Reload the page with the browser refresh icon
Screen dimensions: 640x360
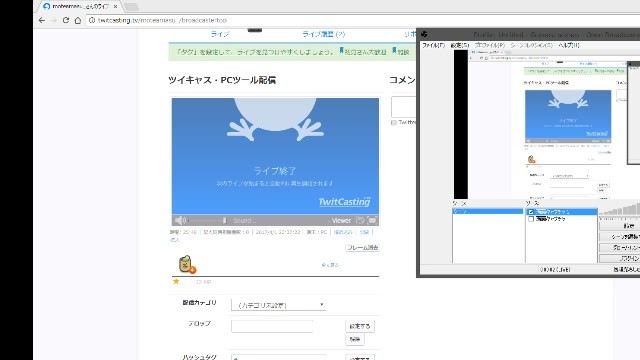tap(66, 20)
